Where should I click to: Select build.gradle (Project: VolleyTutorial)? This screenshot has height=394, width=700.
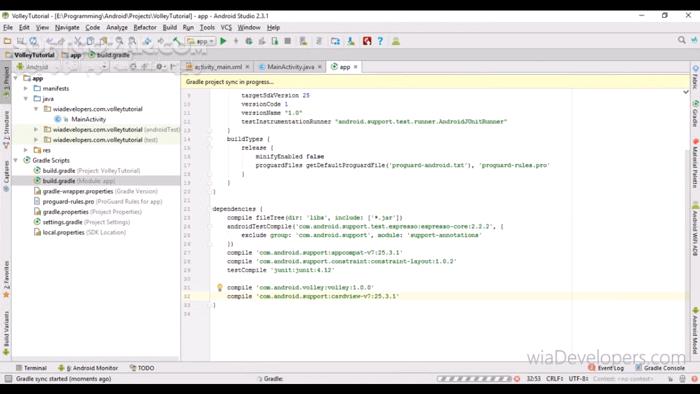[x=91, y=170]
